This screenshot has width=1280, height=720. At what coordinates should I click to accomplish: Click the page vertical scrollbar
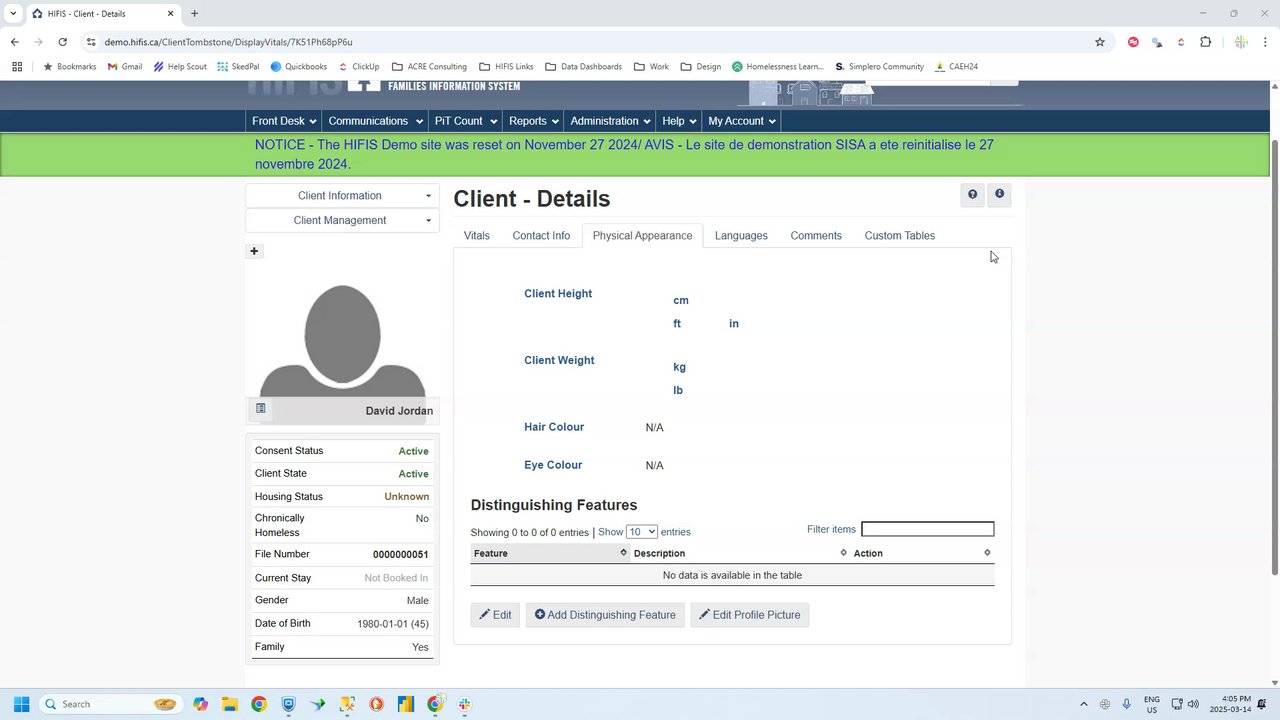[1274, 356]
